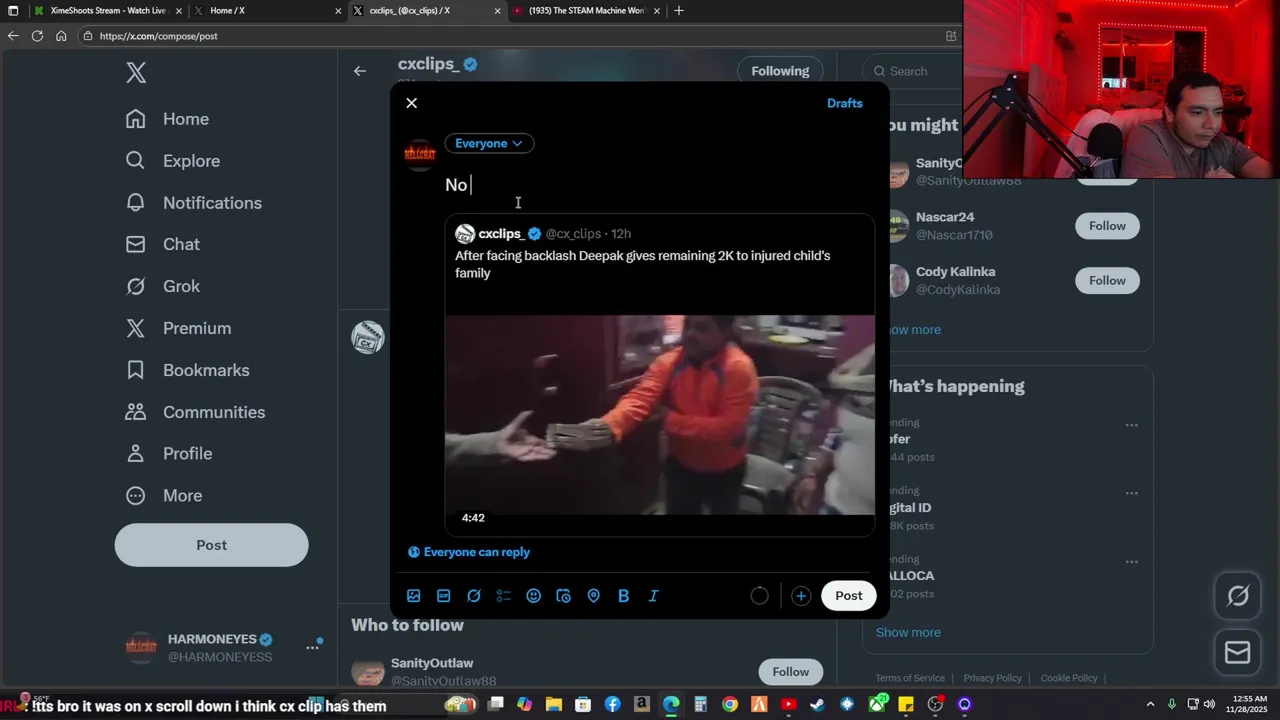Open File Explorer from taskbar
Screen dimensions: 1280x720
pos(554,705)
